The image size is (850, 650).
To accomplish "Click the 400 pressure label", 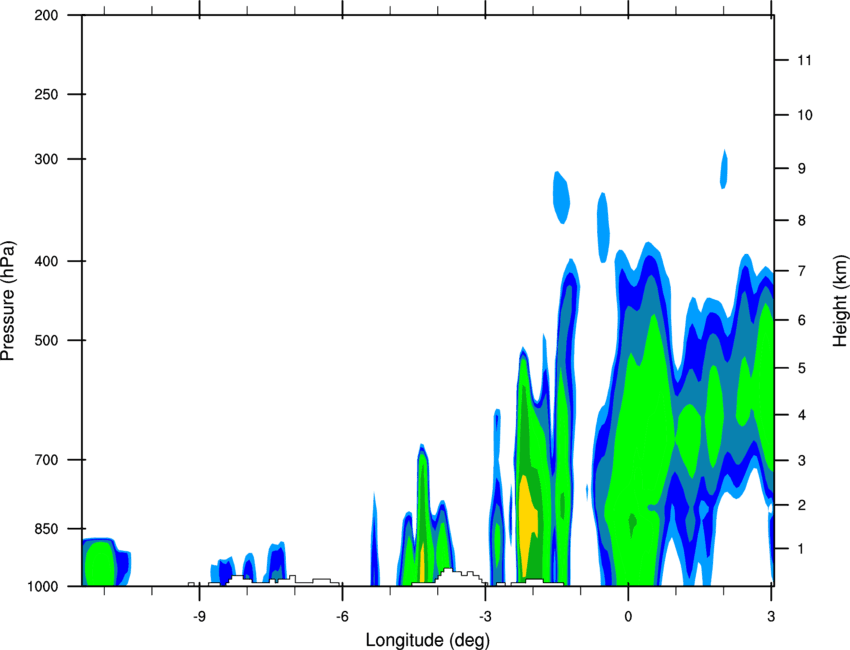I will click(x=46, y=261).
